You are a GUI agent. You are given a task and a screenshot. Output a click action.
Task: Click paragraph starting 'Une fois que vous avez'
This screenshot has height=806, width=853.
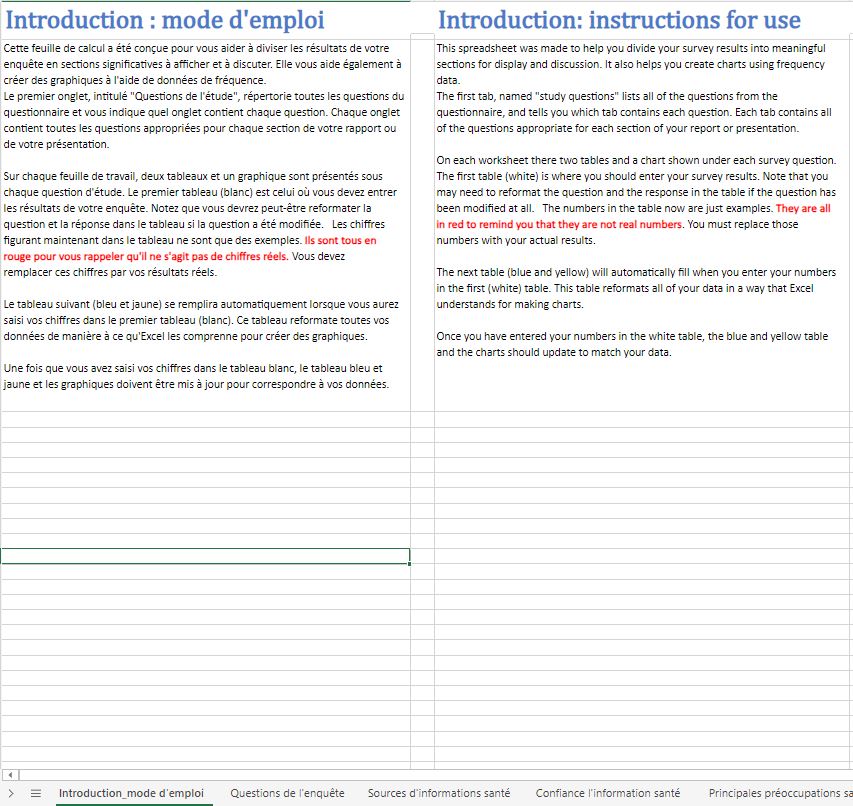200,377
